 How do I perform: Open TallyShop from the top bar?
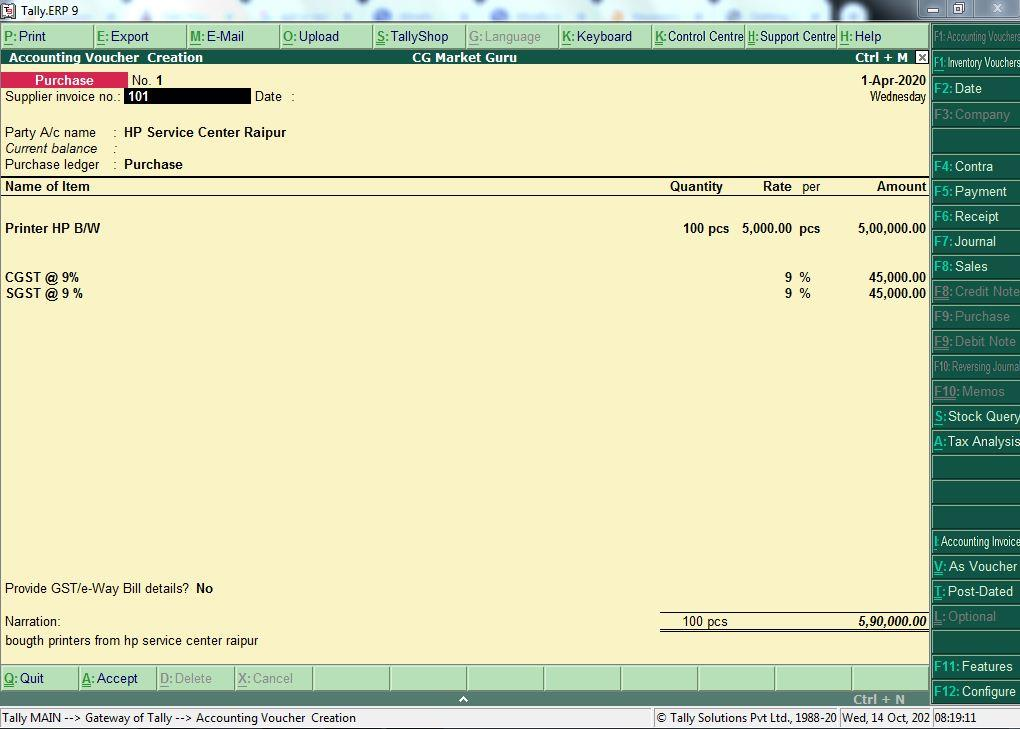tap(412, 36)
